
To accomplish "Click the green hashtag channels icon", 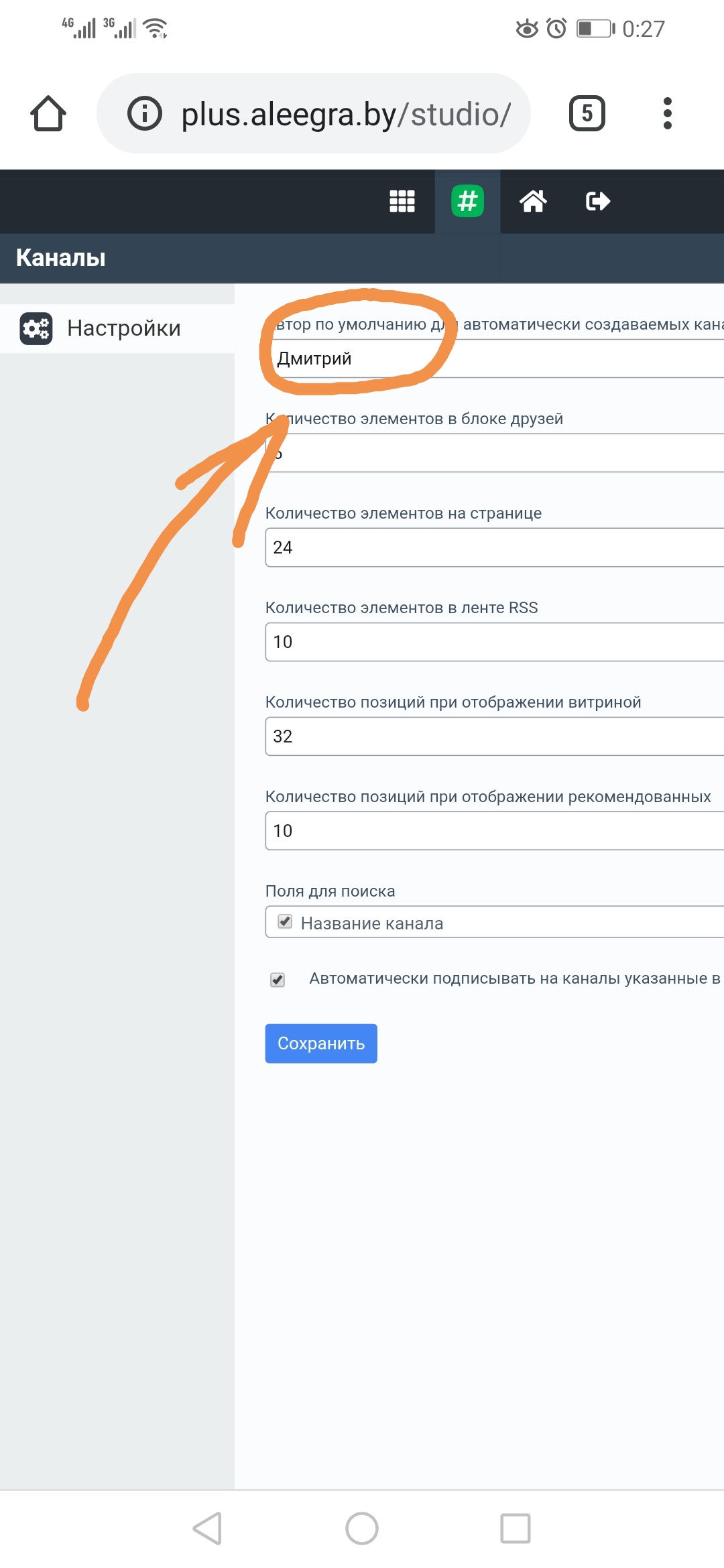I will (467, 201).
